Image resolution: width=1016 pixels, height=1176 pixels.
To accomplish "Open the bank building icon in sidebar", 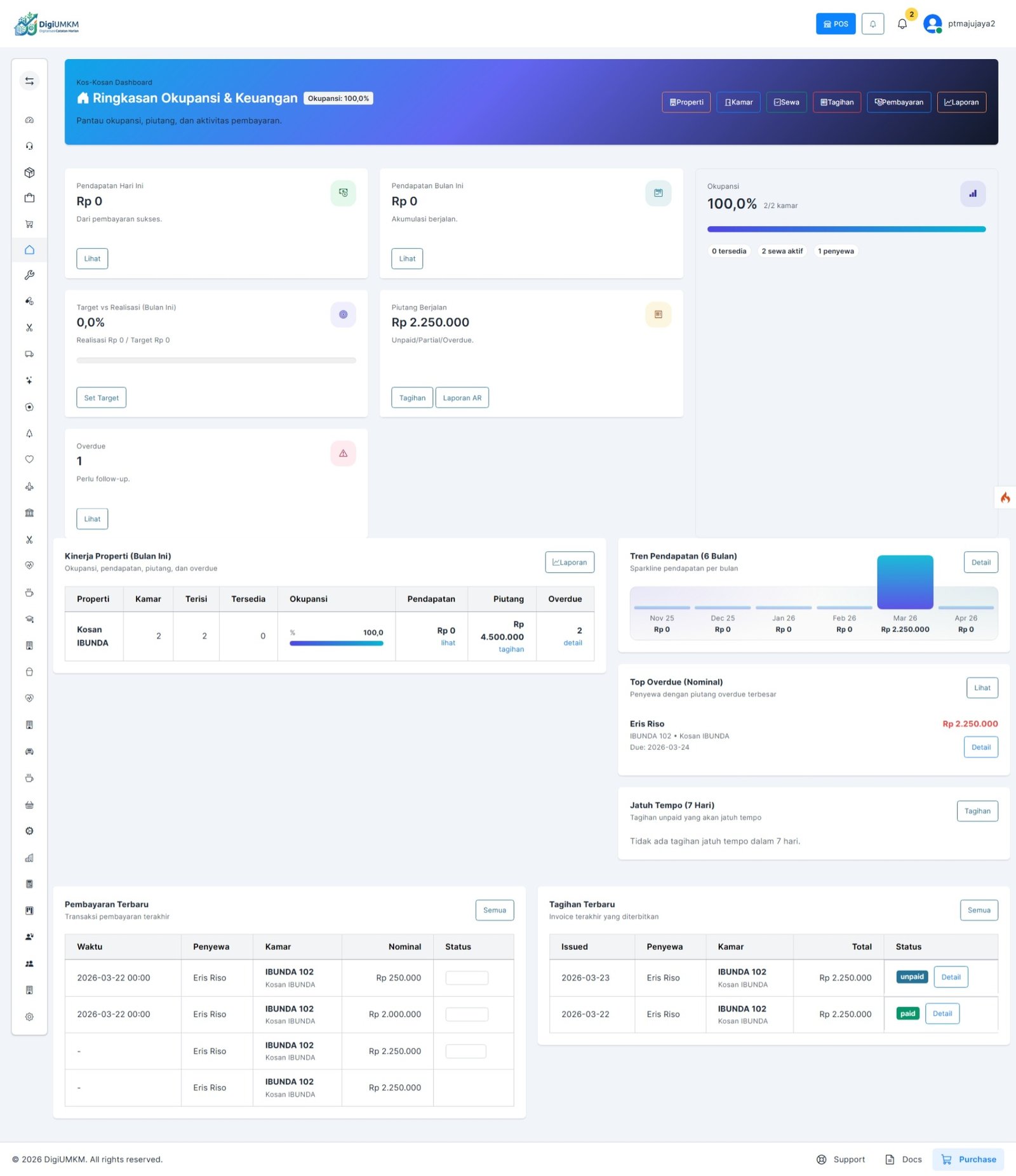I will (29, 512).
